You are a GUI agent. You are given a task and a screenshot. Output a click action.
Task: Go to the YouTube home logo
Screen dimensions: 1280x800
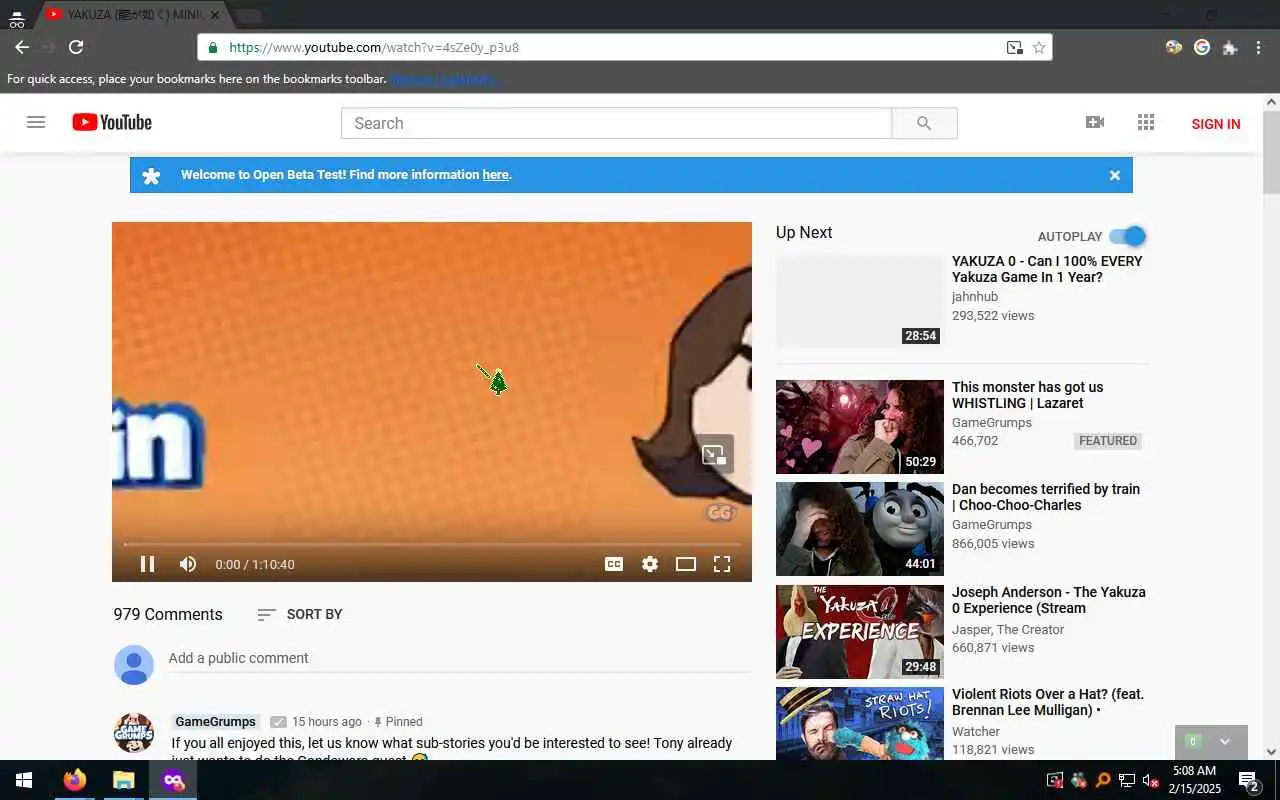pyautogui.click(x=112, y=122)
